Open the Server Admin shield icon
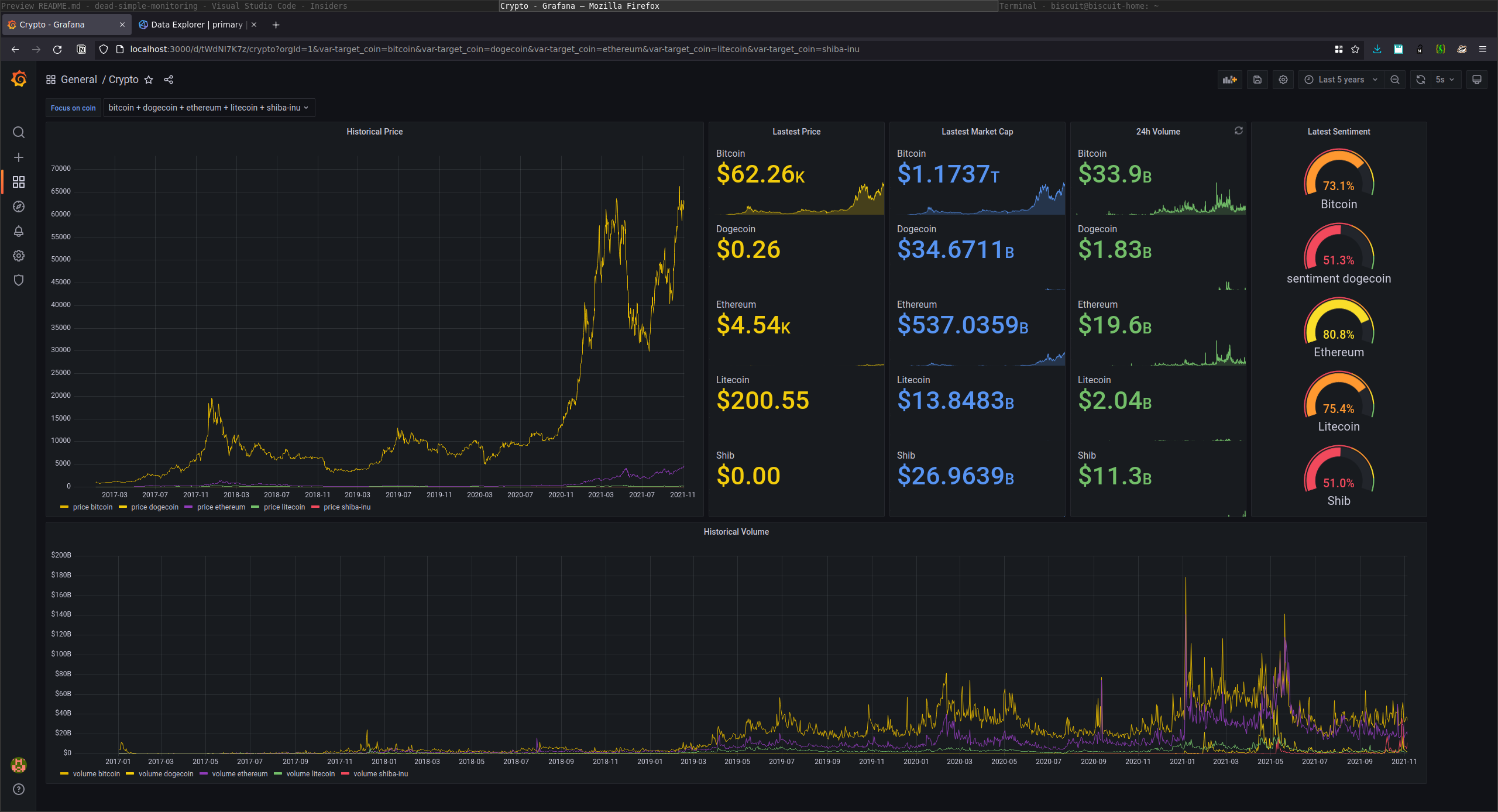 pos(19,280)
